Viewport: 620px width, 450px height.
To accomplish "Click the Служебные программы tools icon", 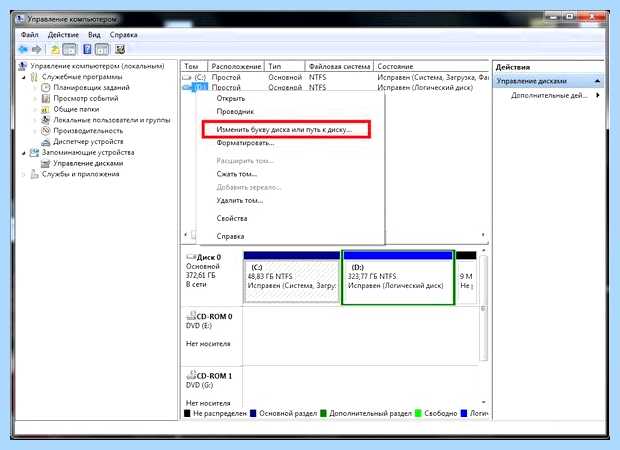I will click(x=35, y=77).
